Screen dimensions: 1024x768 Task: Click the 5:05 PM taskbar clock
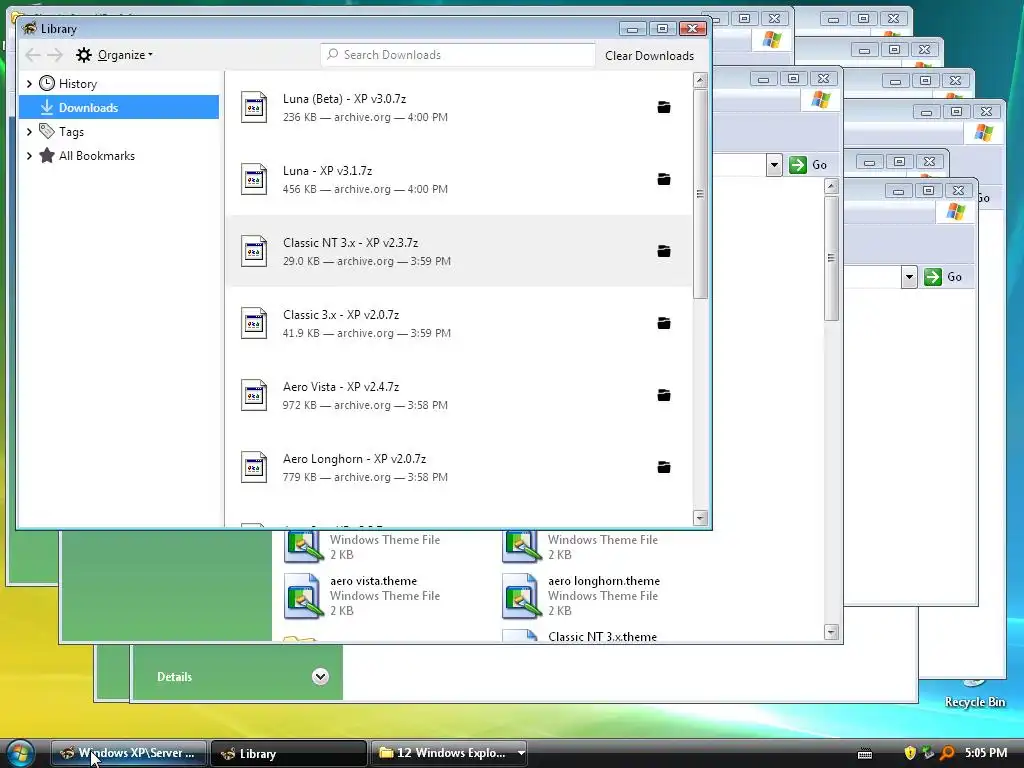click(985, 753)
